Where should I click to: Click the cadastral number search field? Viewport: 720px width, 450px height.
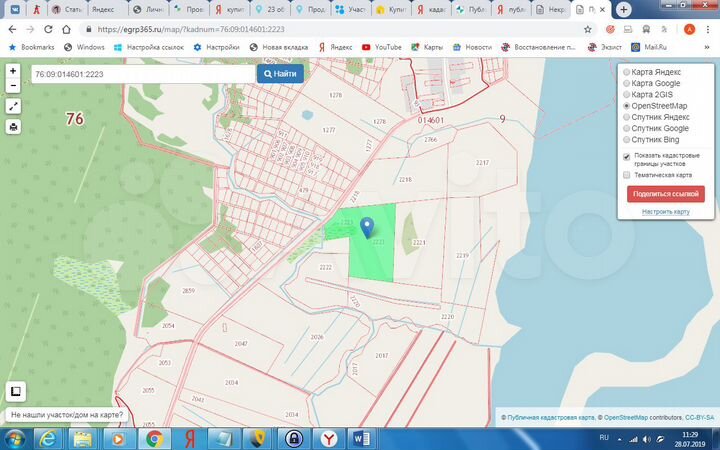point(142,74)
